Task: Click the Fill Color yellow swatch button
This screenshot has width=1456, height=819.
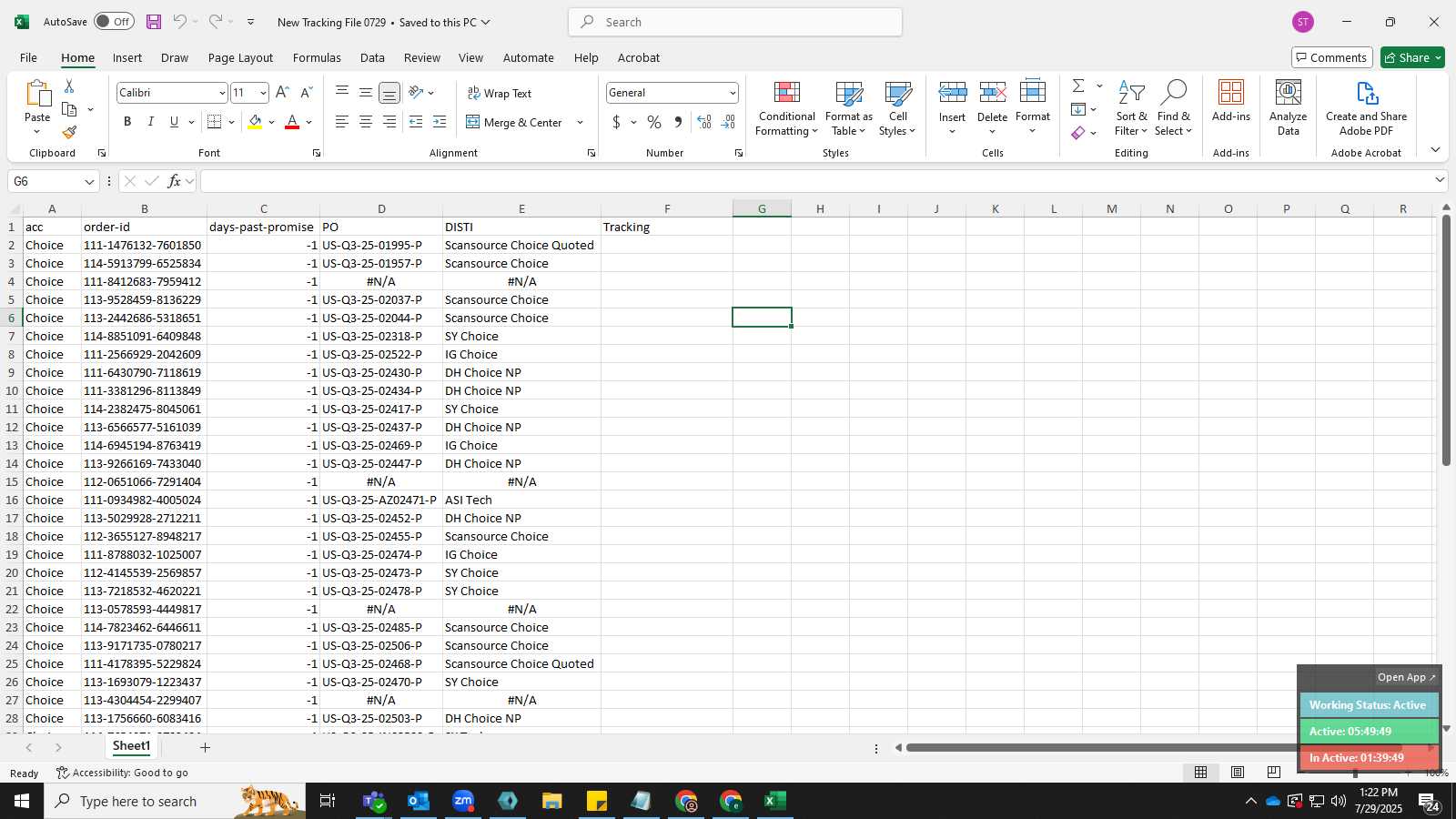Action: click(255, 122)
